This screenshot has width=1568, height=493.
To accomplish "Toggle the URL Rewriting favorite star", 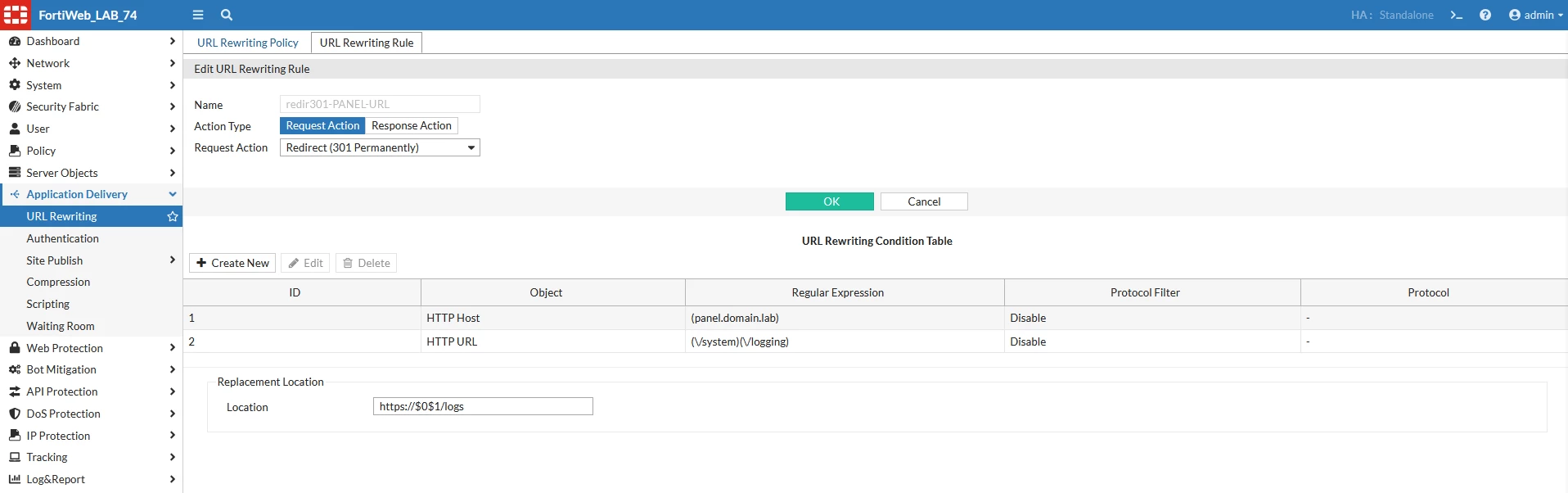I will 173,216.
